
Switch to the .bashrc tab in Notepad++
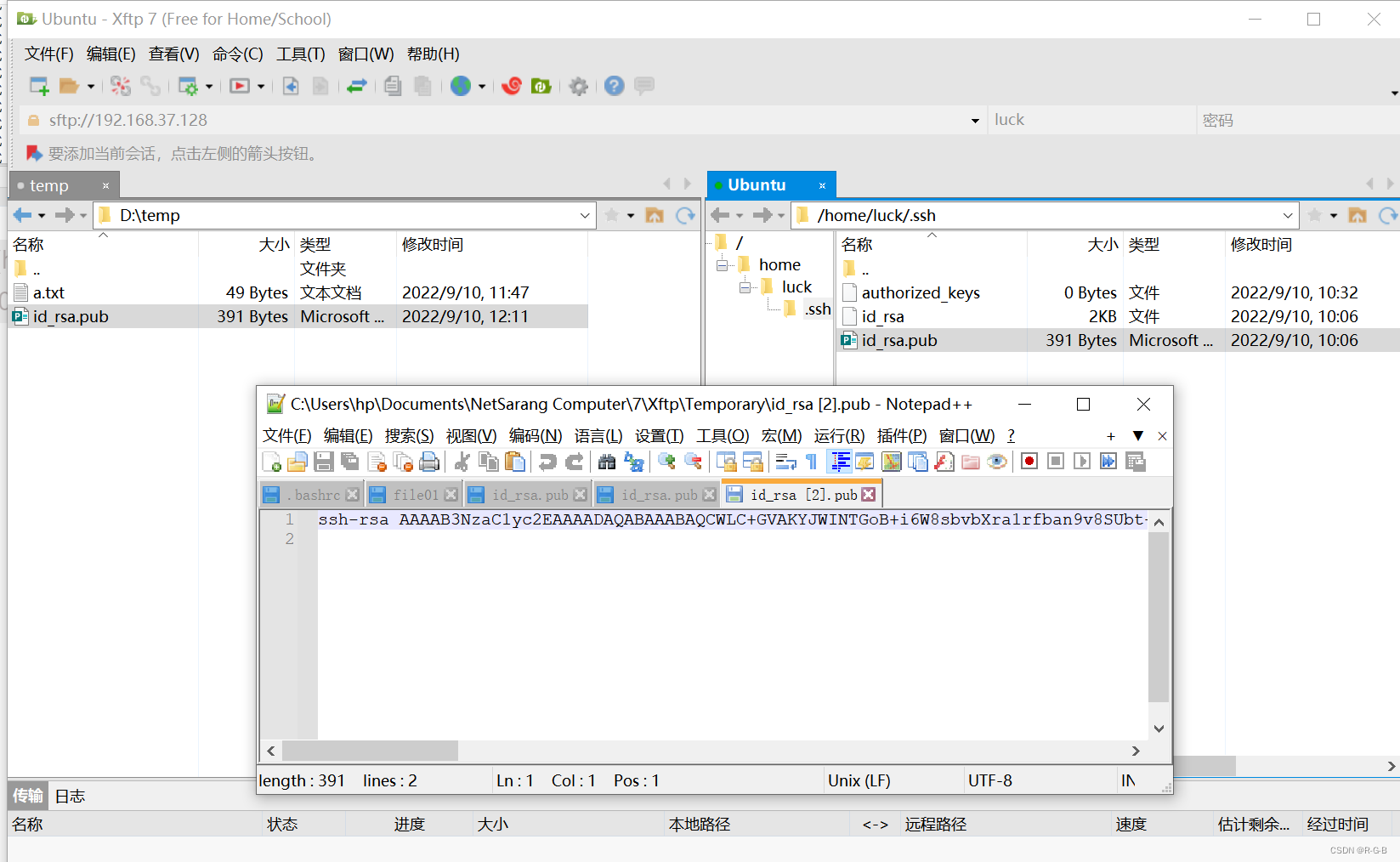tap(310, 495)
